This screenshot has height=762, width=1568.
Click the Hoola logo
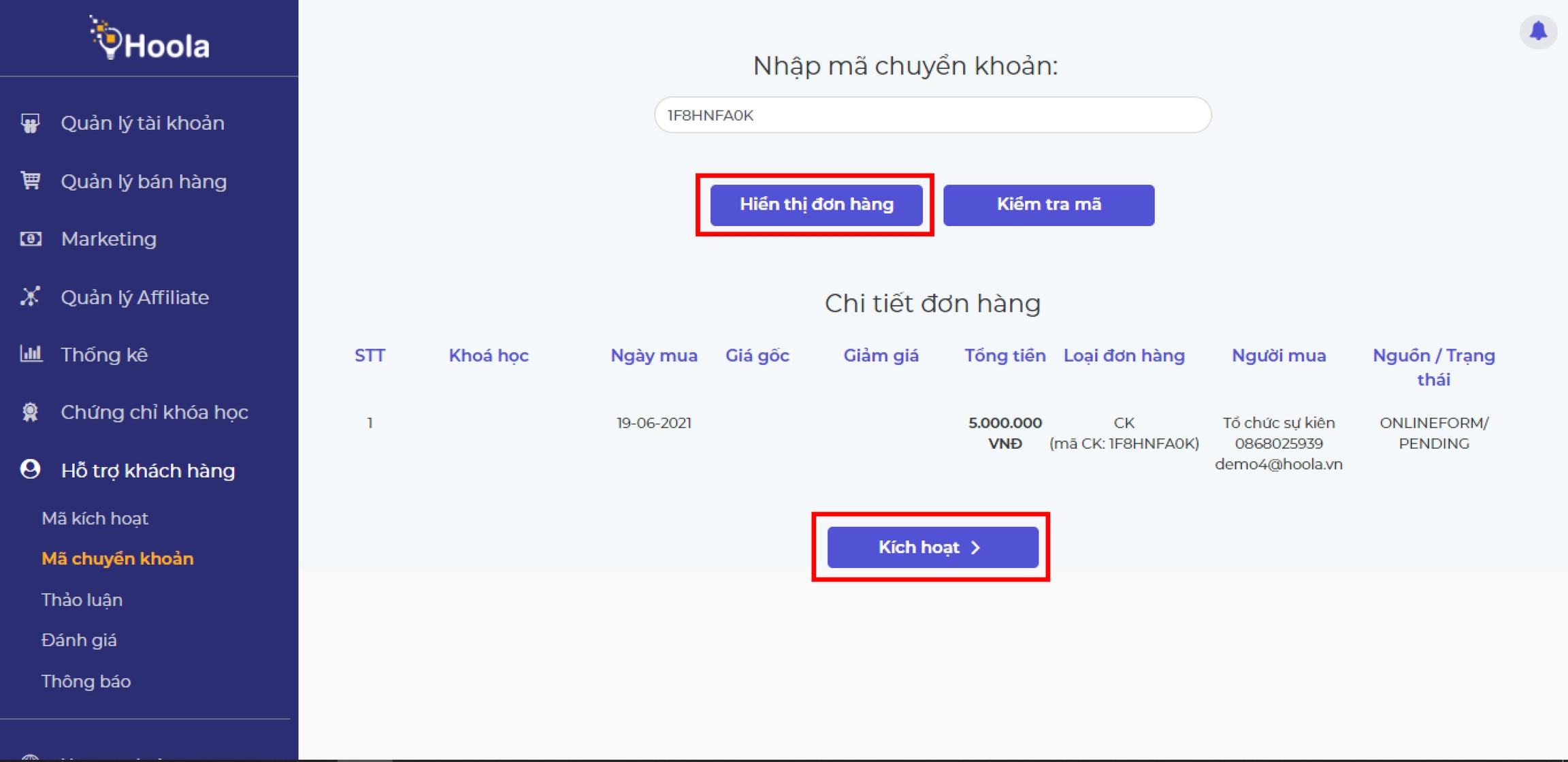(x=150, y=39)
